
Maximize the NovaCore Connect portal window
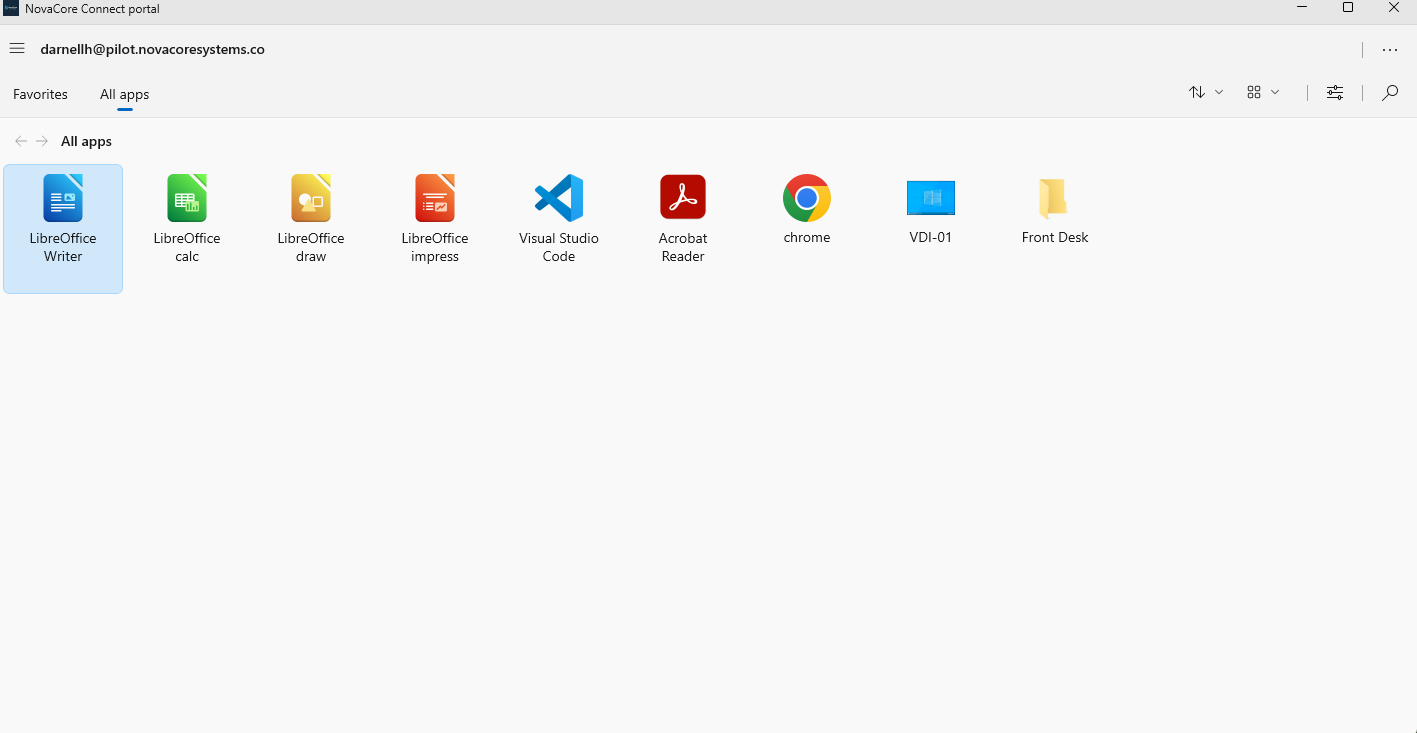tap(1348, 8)
